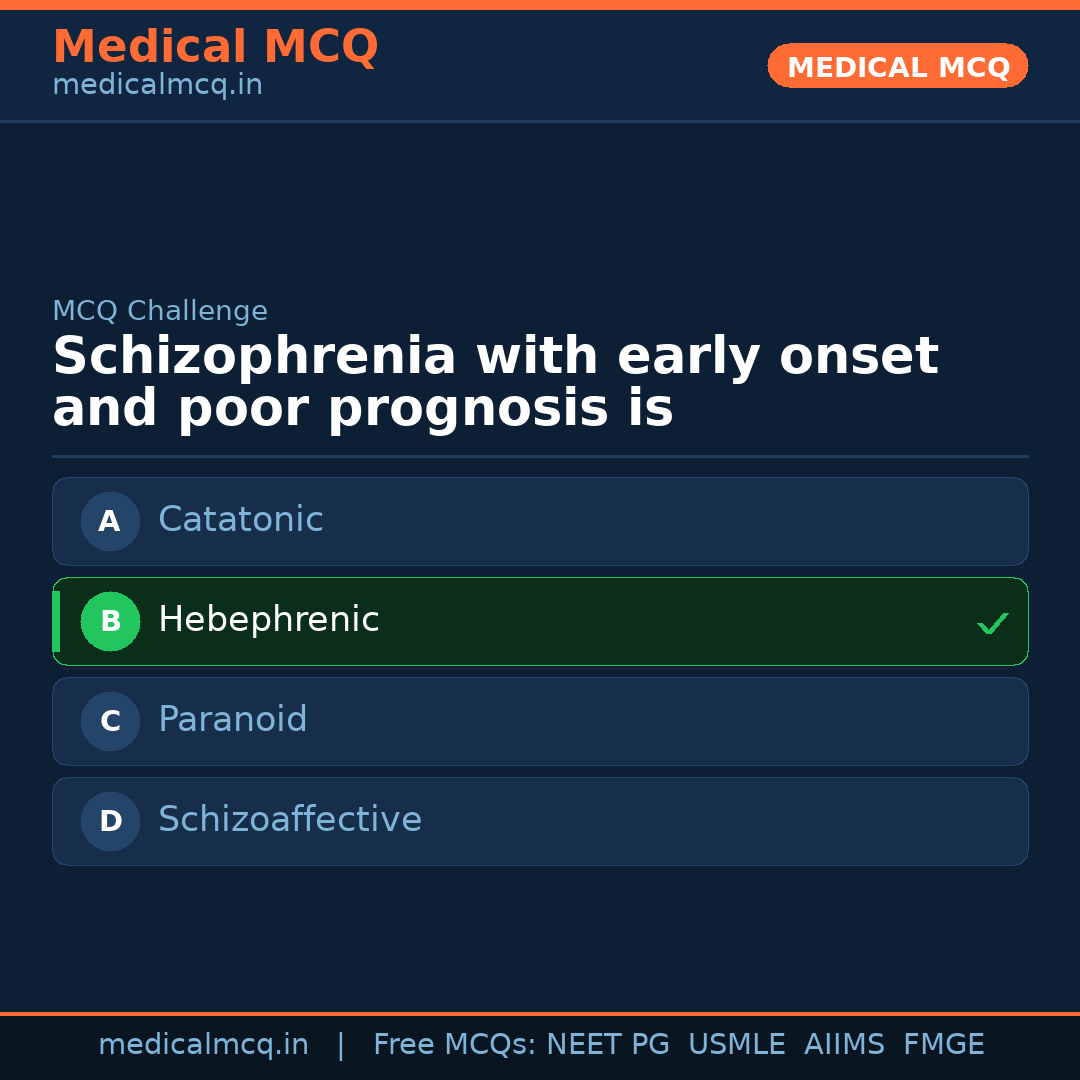Click the circular C badge icon

pyautogui.click(x=110, y=721)
